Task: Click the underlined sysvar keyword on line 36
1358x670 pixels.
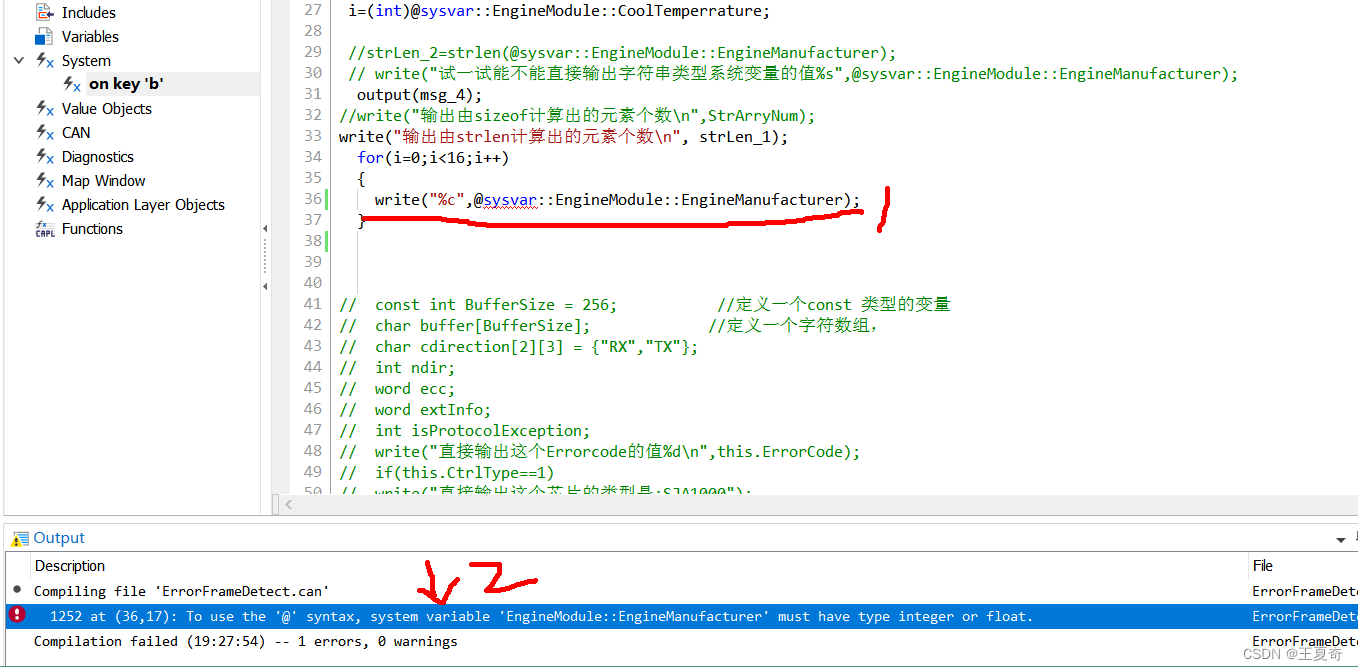Action: click(x=510, y=200)
